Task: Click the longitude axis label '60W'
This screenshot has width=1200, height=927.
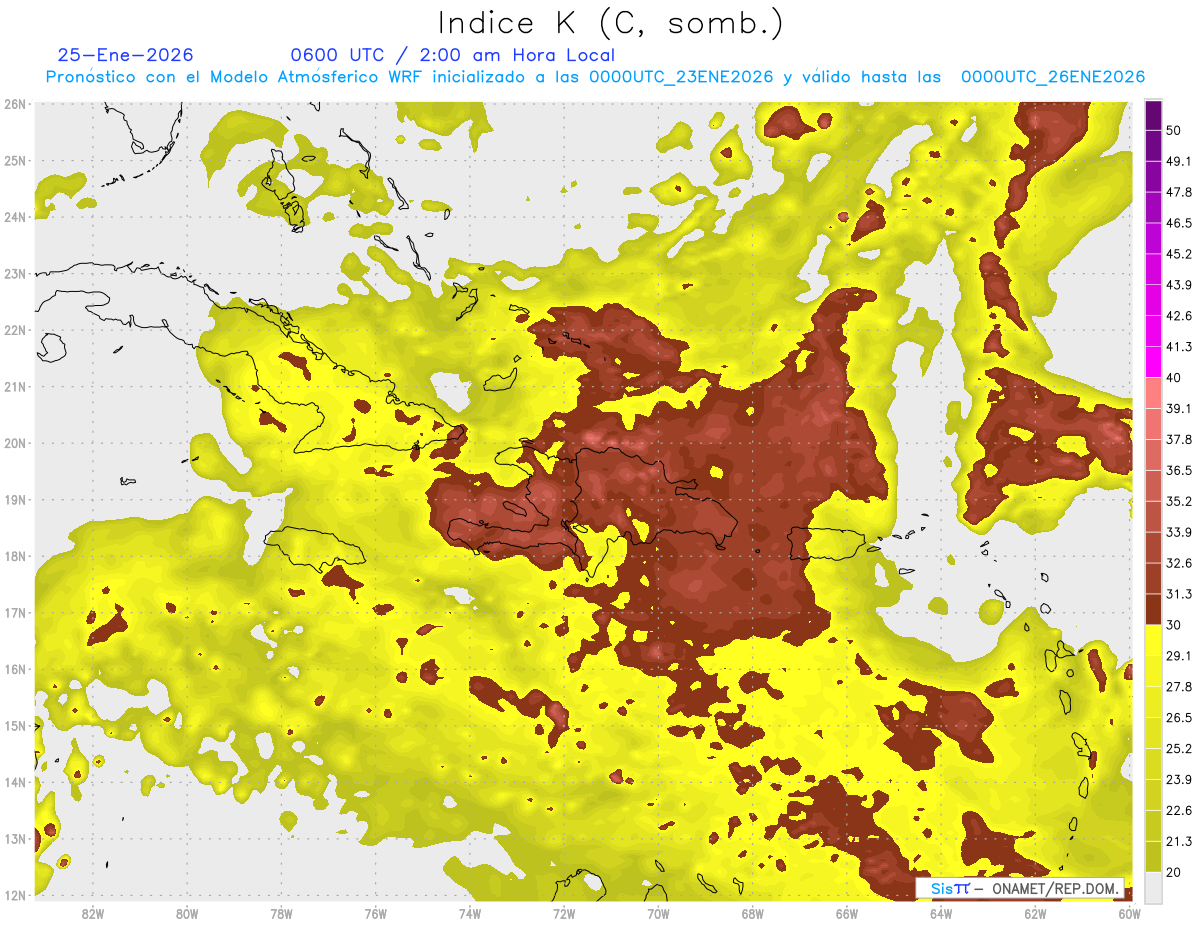Action: [x=1129, y=914]
